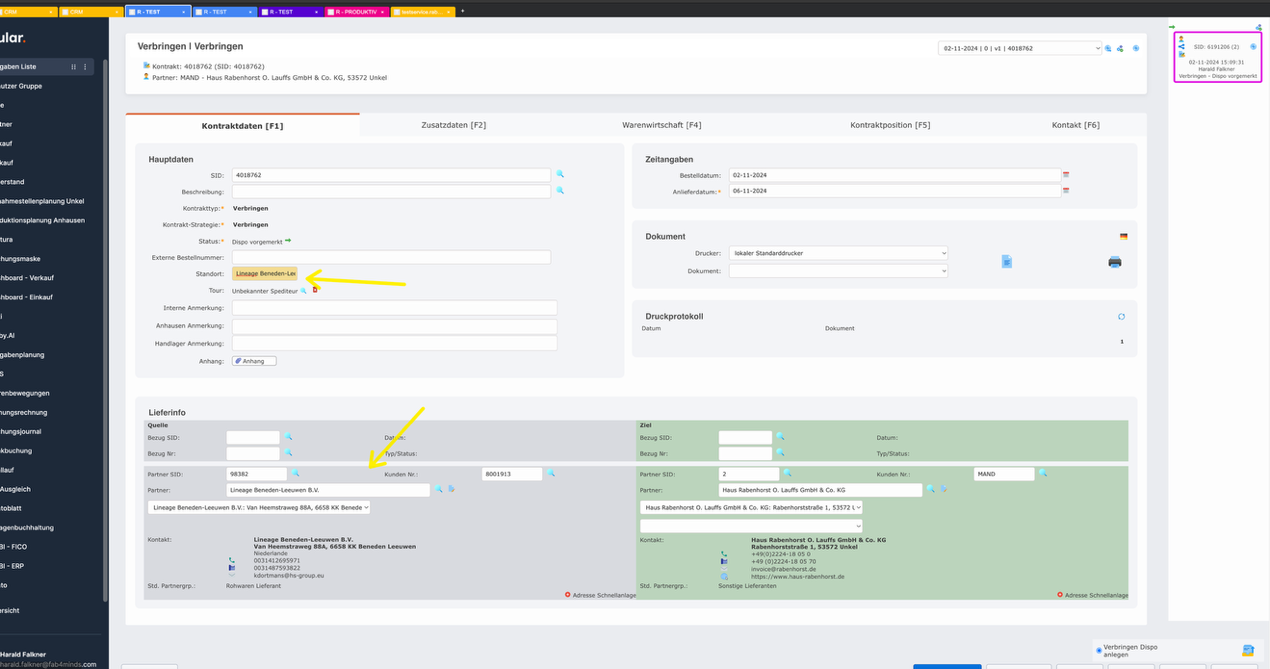Click into the Interne Anmerkung input field
Image resolution: width=1270 pixels, height=669 pixels.
394,308
